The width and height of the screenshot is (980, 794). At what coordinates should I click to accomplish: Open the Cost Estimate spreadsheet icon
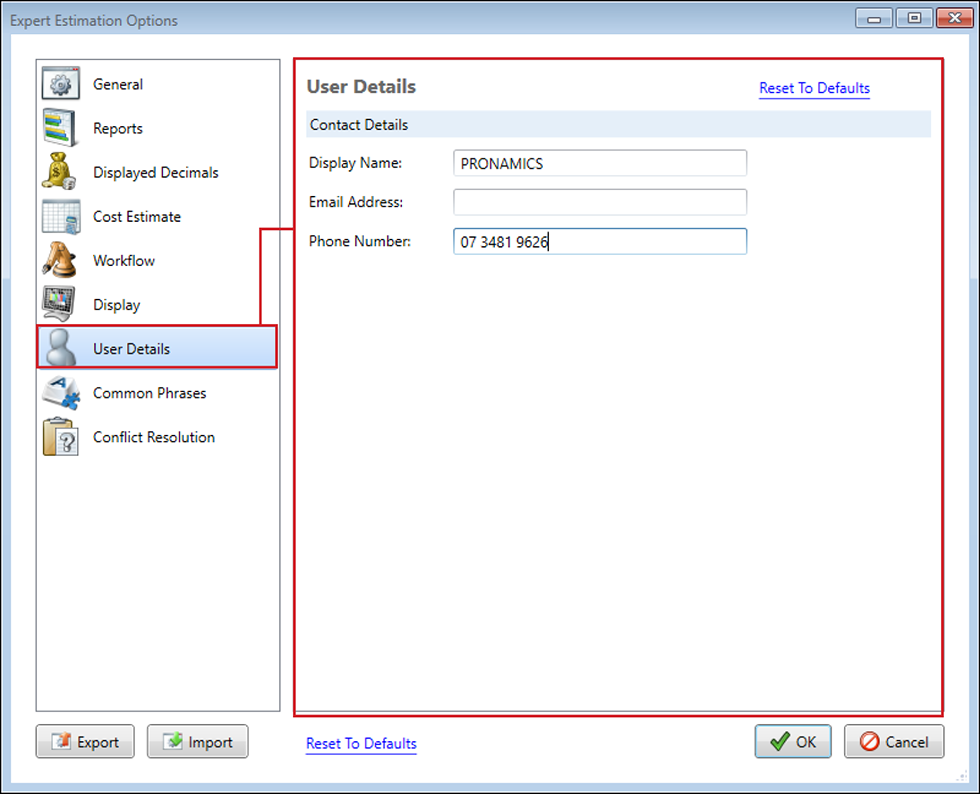click(60, 217)
